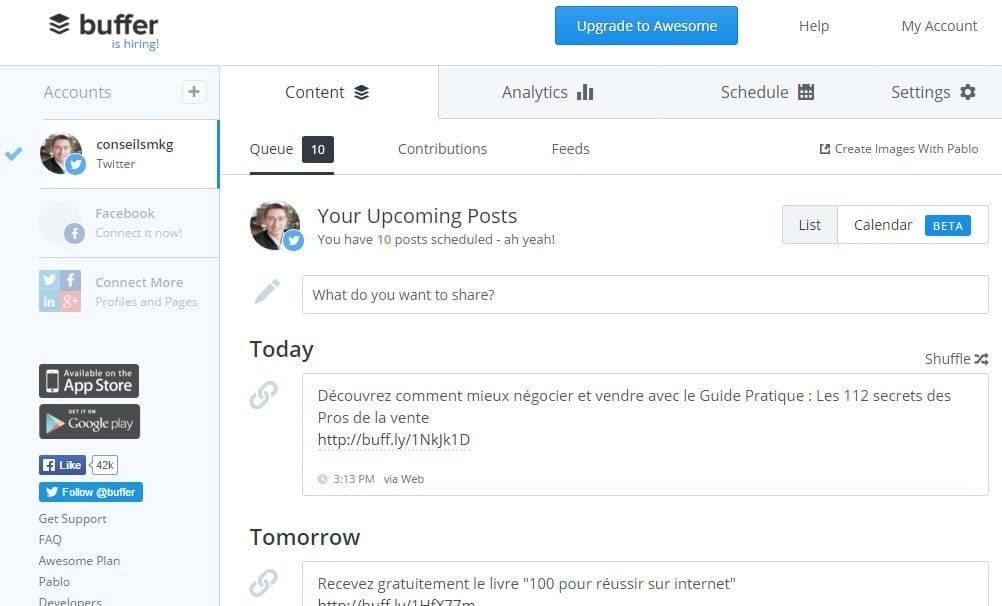This screenshot has height=606, width=1002.
Task: Select the Contributions sub-tab
Action: pos(442,149)
